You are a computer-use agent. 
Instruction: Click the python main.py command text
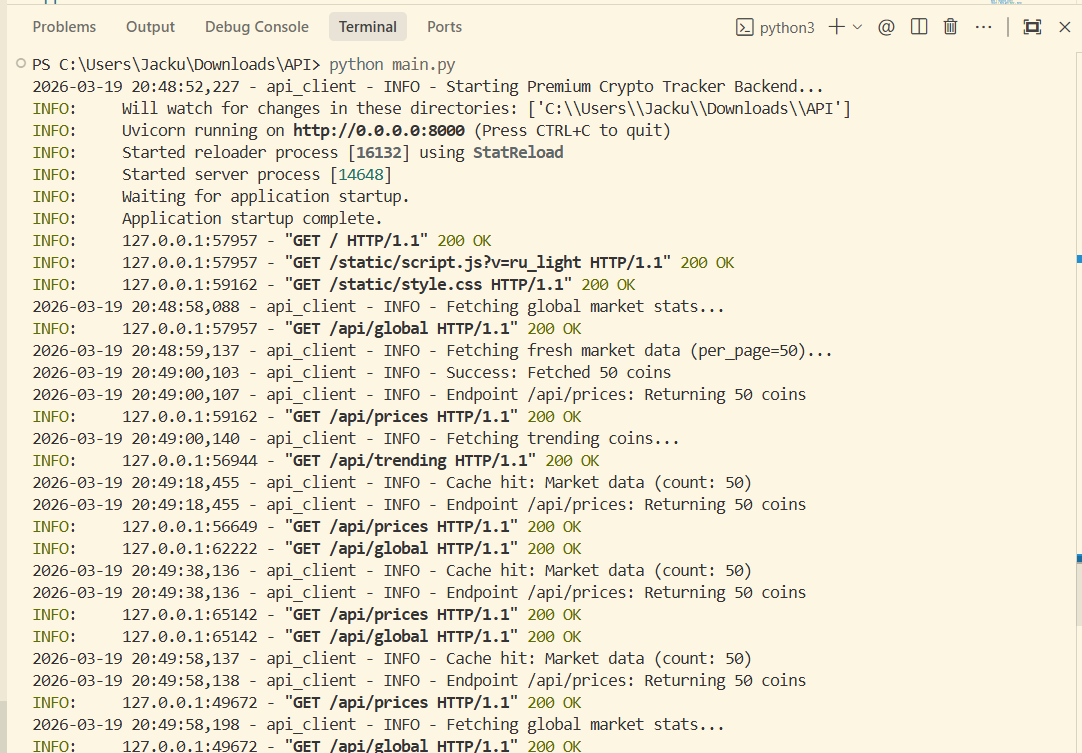pyautogui.click(x=384, y=64)
